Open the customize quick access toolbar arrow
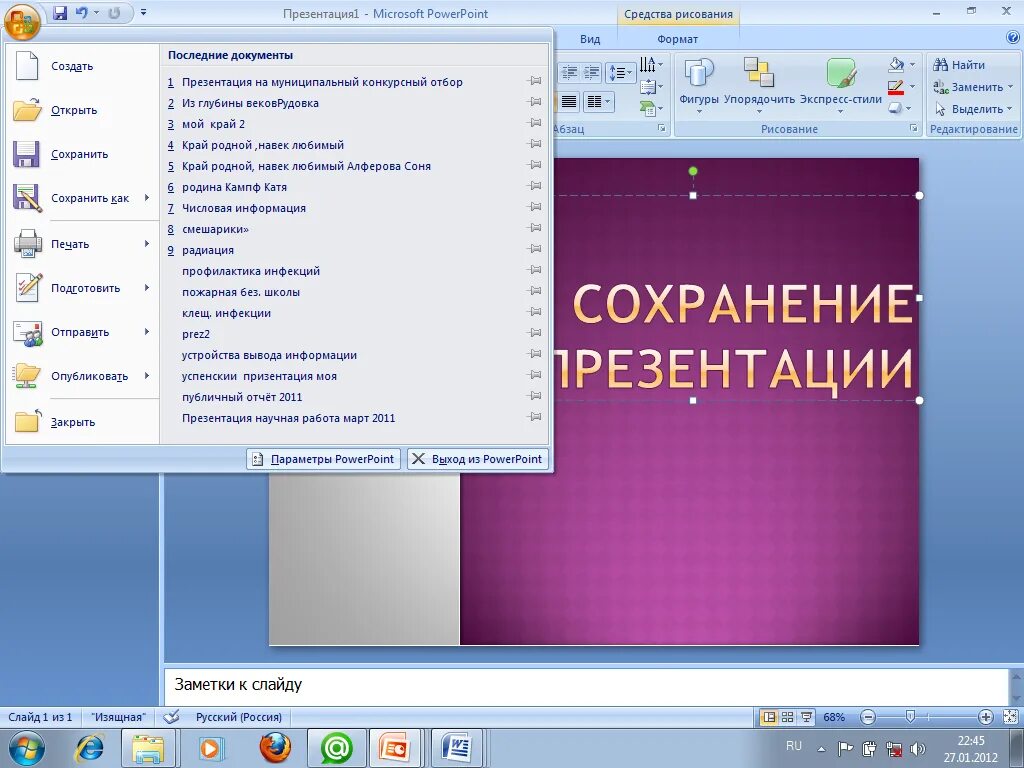The height and width of the screenshot is (768, 1024). point(143,12)
